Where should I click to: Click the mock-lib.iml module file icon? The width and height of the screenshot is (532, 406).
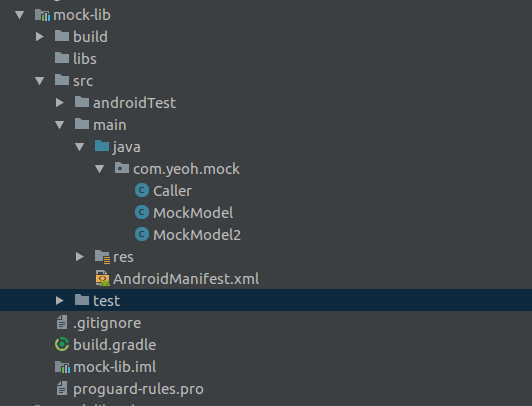62,367
